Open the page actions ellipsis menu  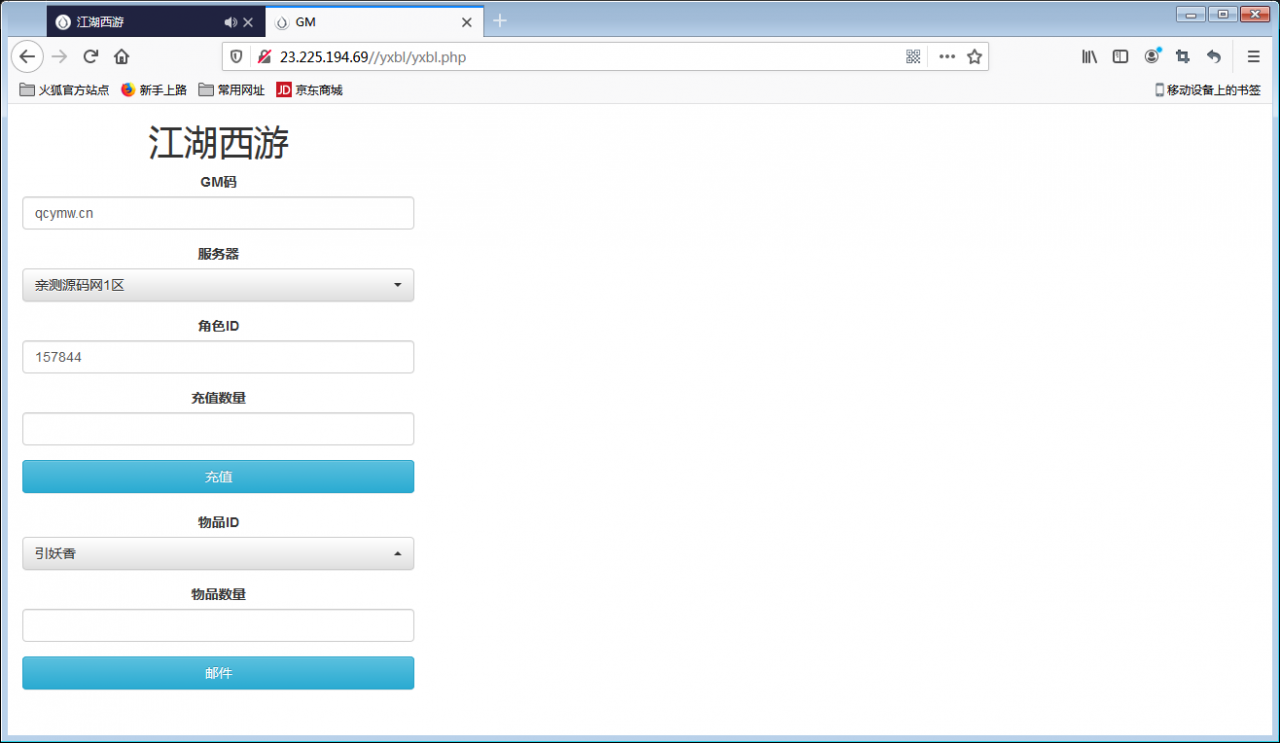click(x=946, y=57)
